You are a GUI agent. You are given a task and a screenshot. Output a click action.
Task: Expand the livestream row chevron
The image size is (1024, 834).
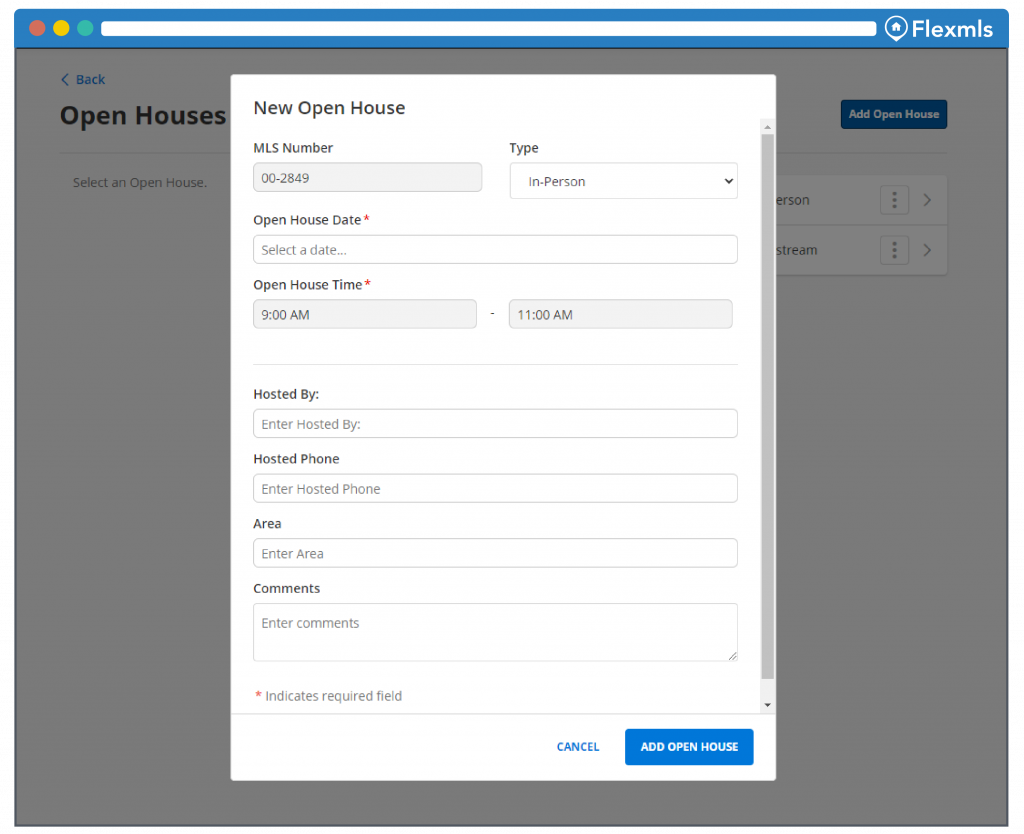[927, 250]
